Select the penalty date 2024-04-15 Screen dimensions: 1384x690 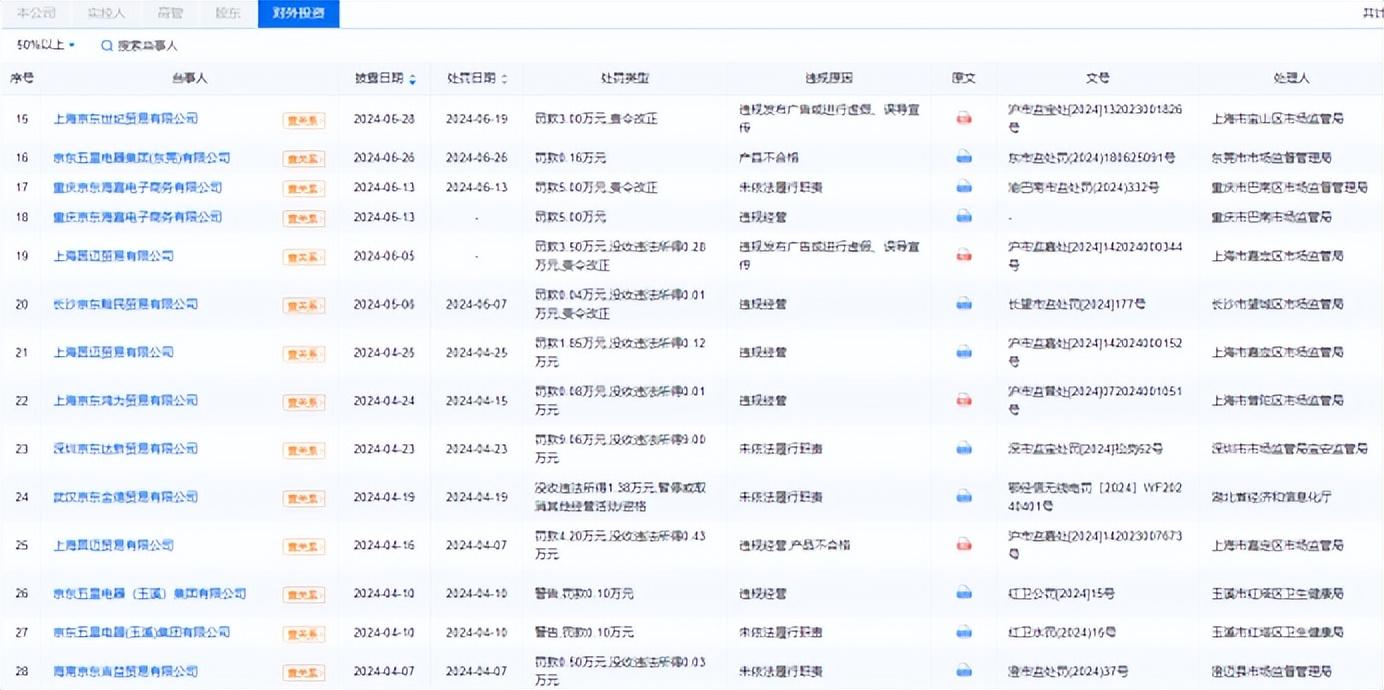click(477, 400)
